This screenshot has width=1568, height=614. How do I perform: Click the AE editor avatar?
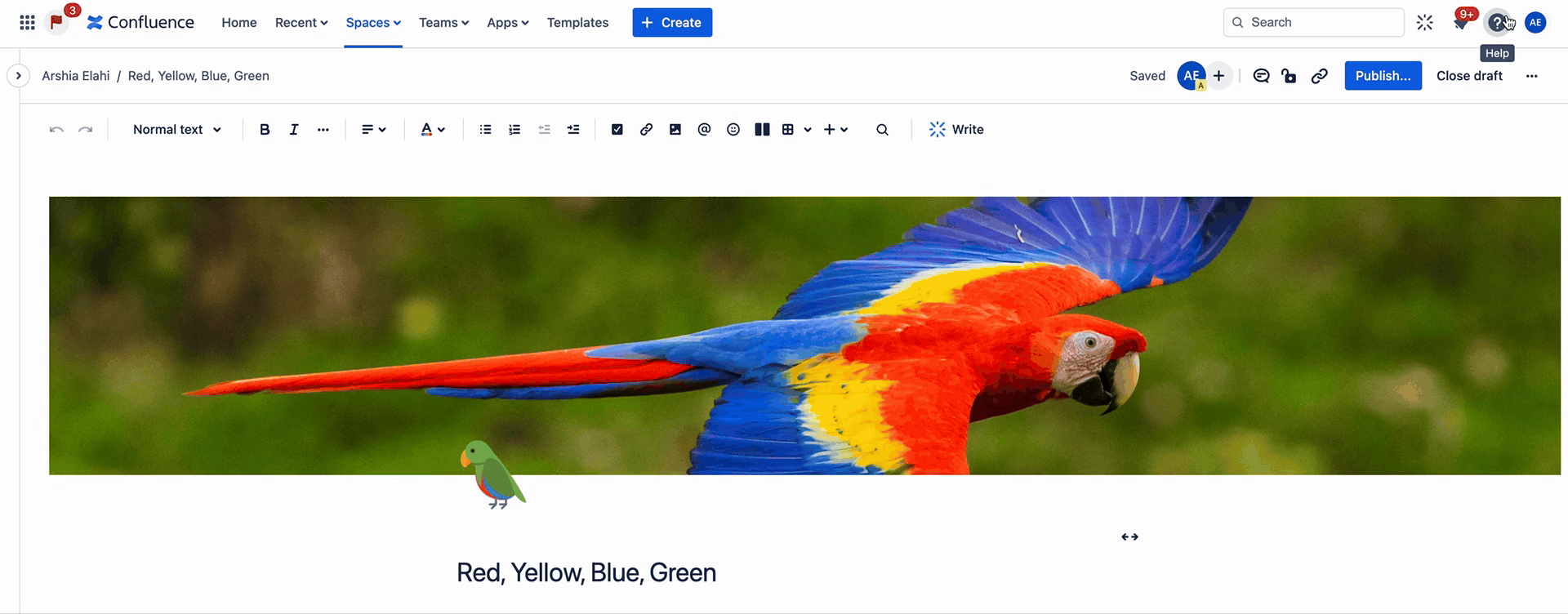tap(1192, 75)
